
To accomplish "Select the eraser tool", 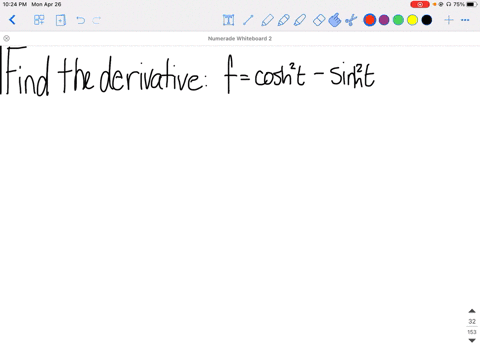I will coord(319,20).
